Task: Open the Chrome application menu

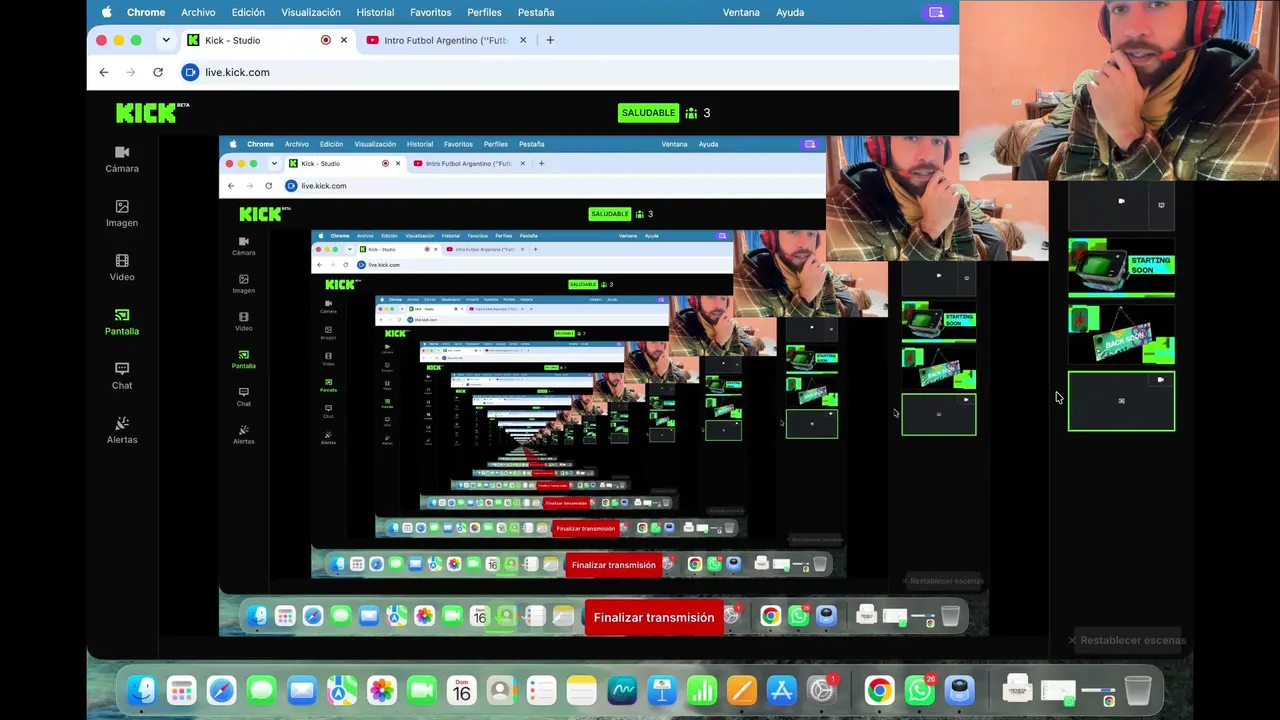Action: (x=146, y=12)
